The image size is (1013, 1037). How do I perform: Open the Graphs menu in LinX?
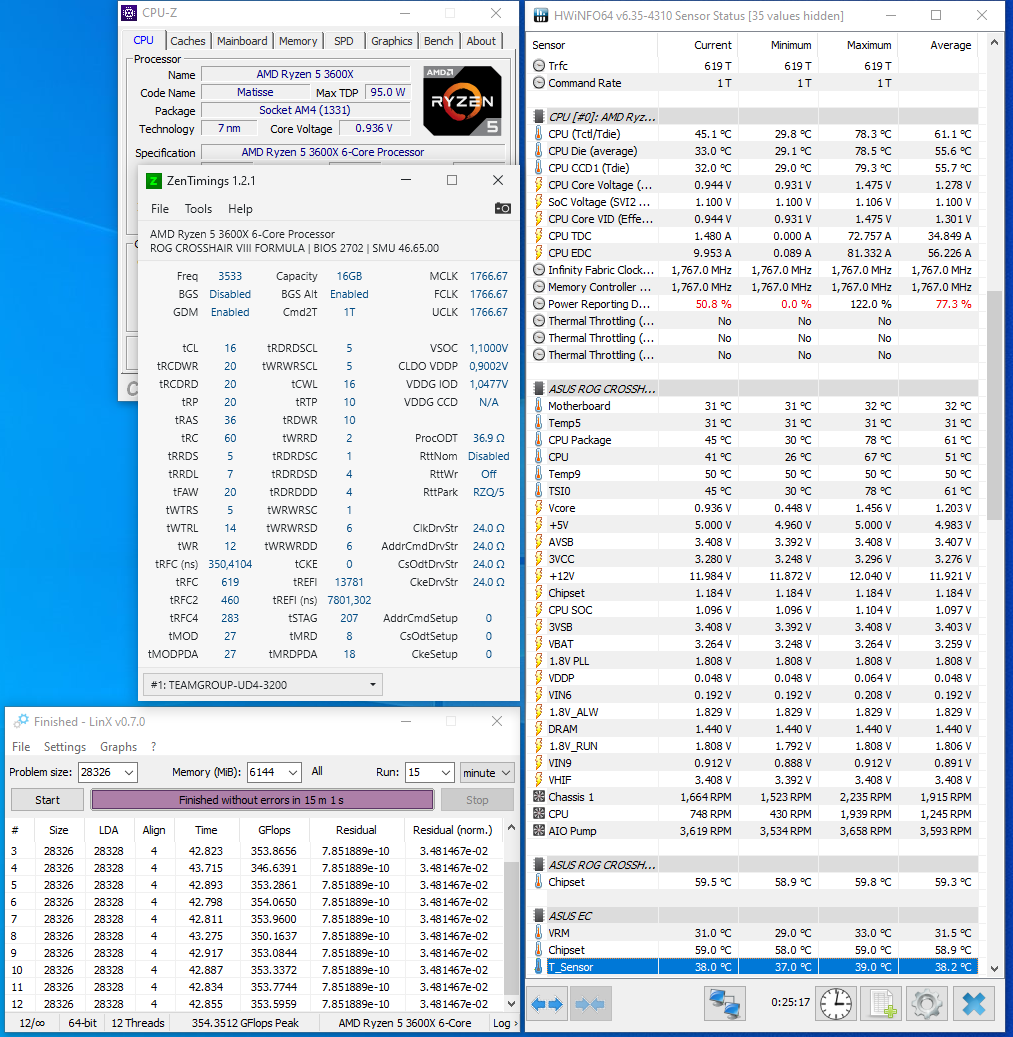118,746
